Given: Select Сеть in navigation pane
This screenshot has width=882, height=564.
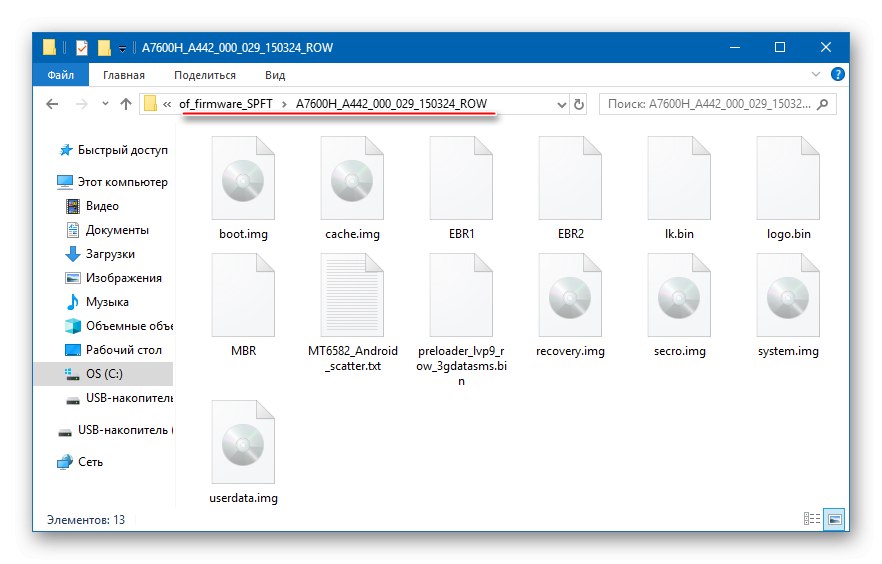Looking at the screenshot, I should (80, 462).
